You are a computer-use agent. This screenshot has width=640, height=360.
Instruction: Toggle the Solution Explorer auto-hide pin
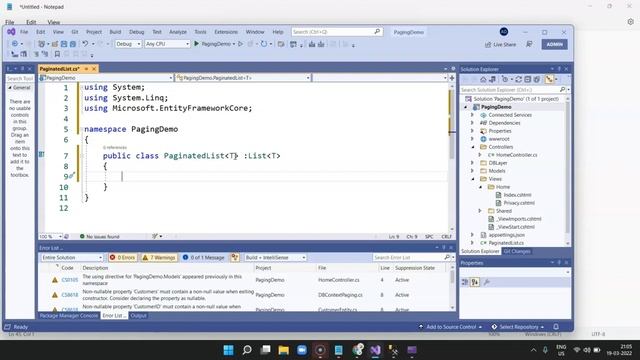(x=559, y=69)
